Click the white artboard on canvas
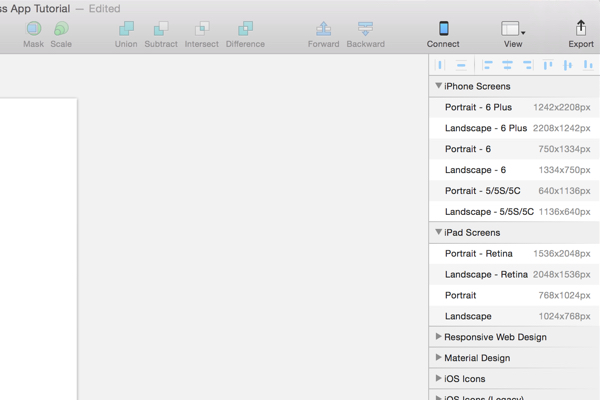600x400 pixels. [38, 249]
